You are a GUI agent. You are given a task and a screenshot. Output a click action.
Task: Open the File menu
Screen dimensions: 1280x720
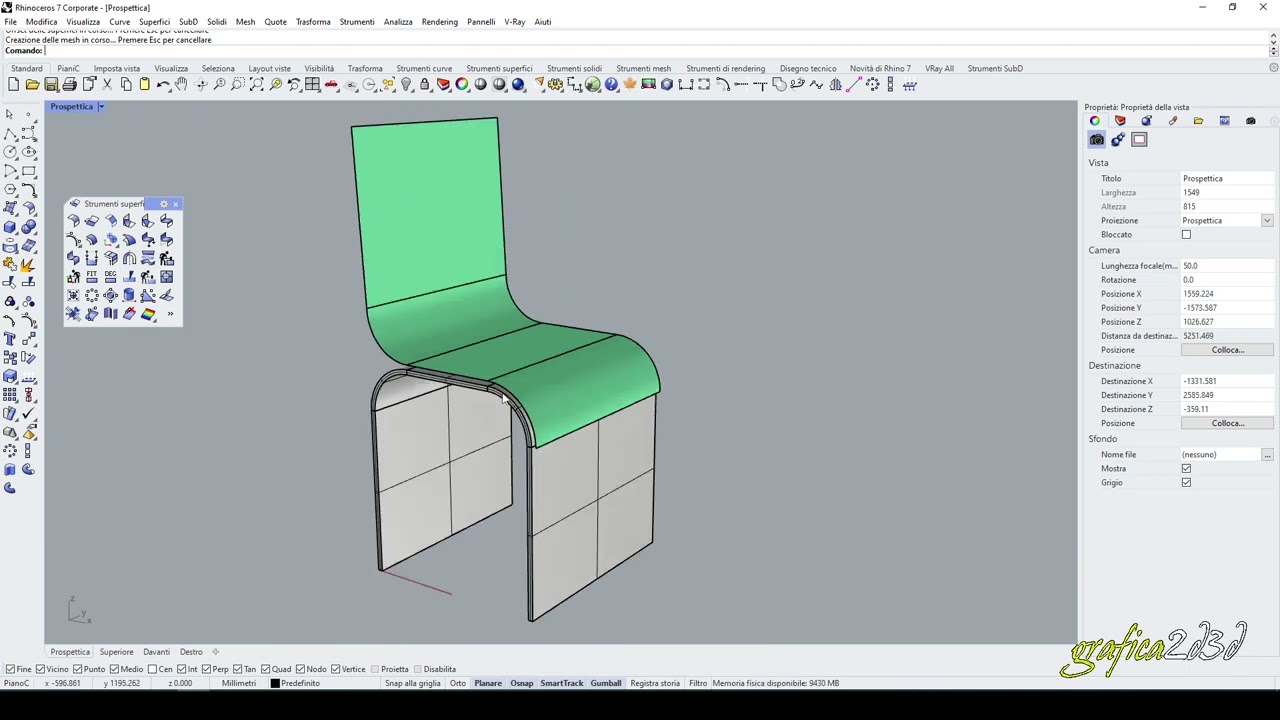11,21
